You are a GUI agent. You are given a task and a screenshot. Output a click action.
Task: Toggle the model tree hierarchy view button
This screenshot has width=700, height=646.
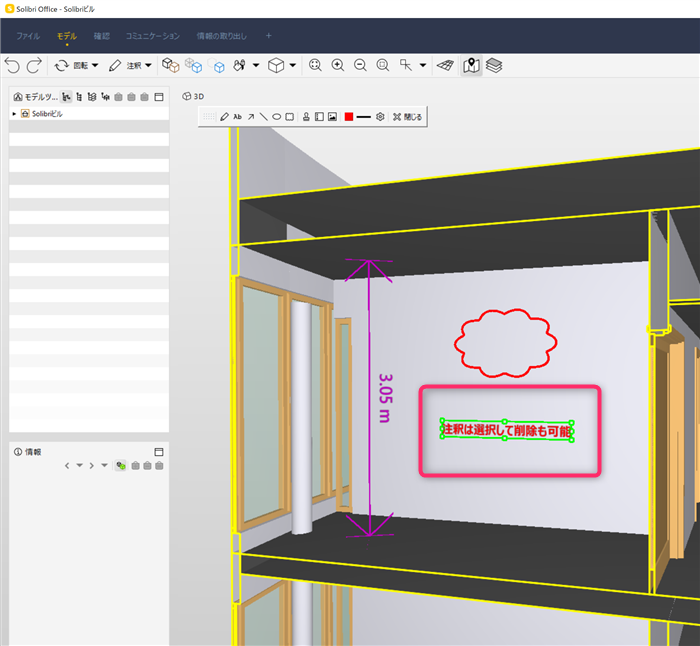click(66, 97)
